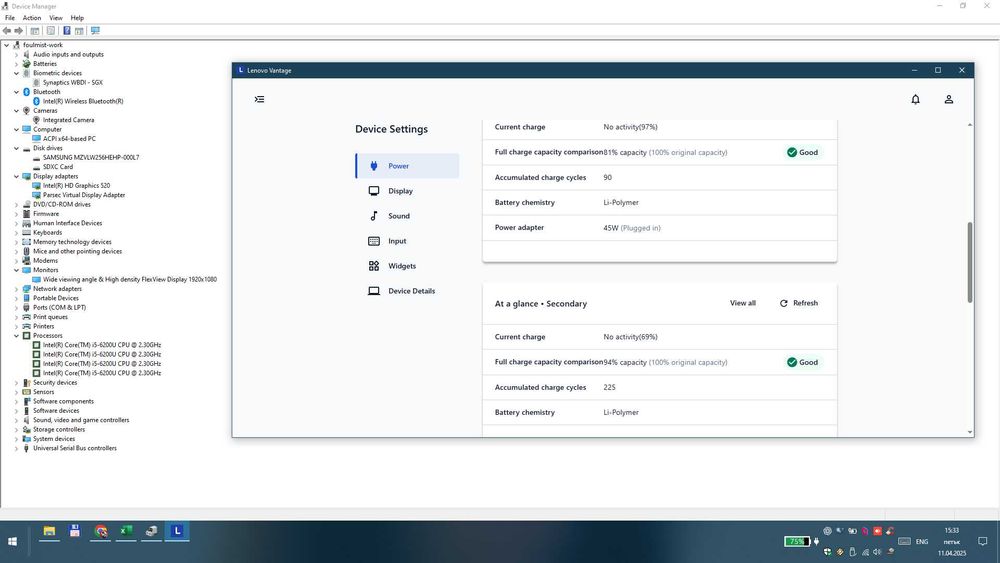Click the Properties sheet icon in Device Manager toolbar

tap(50, 31)
